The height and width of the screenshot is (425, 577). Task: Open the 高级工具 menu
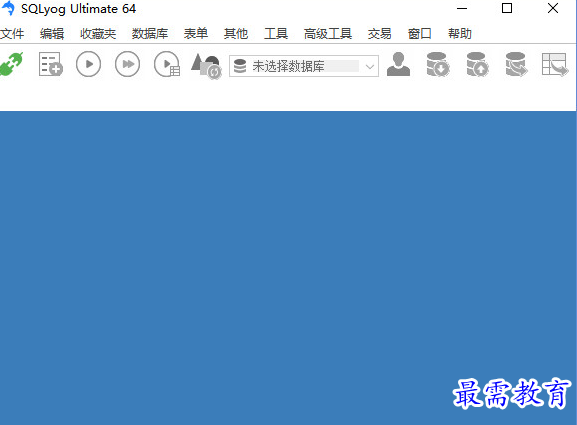pos(328,34)
